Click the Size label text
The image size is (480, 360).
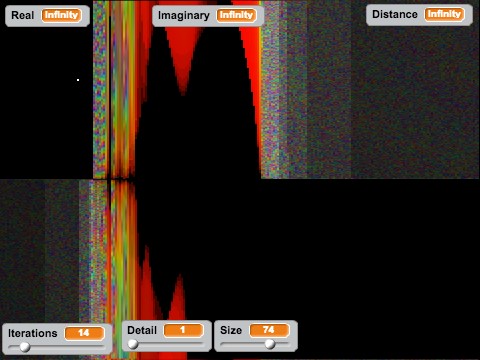[231, 330]
